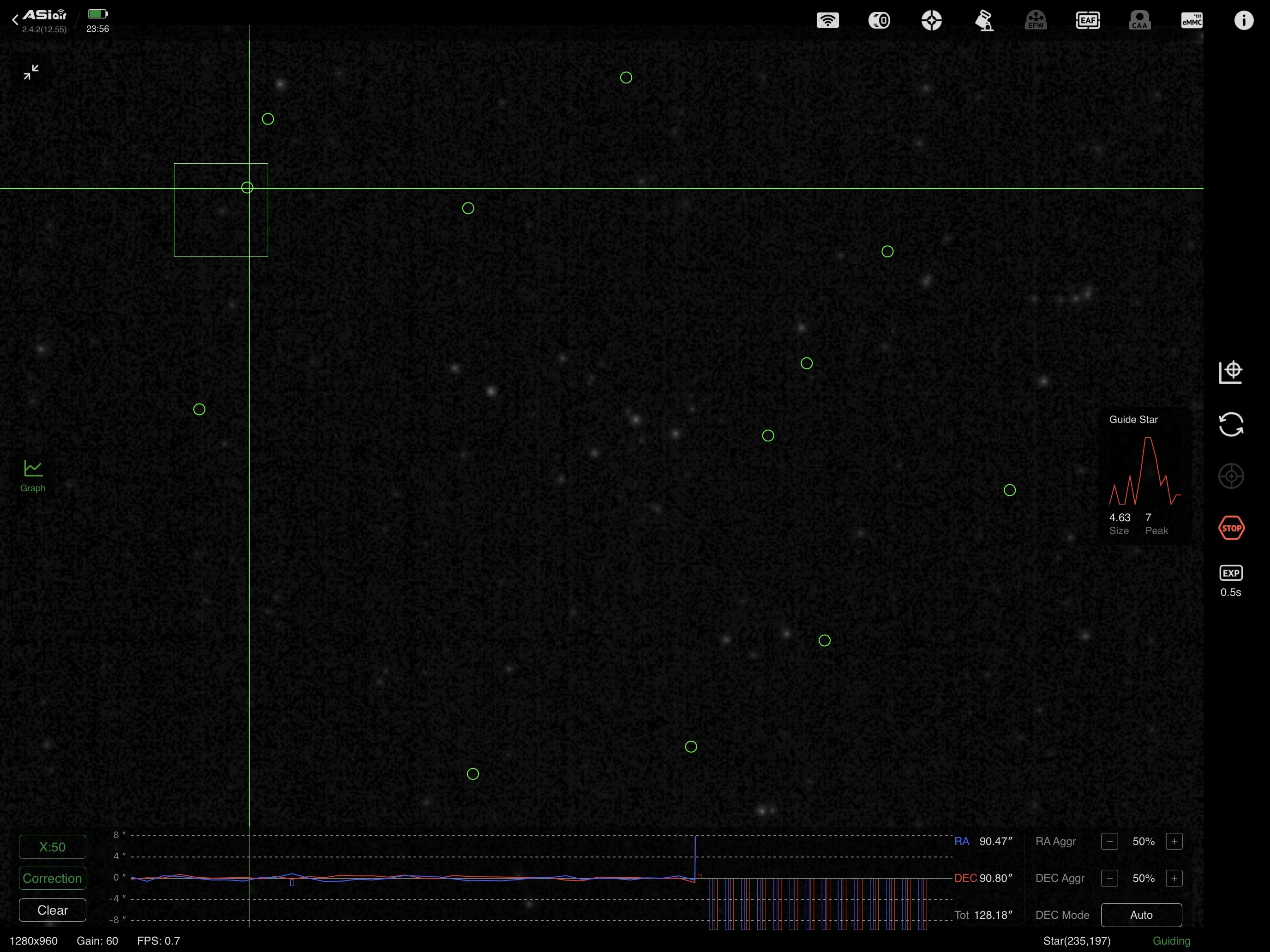The width and height of the screenshot is (1270, 952).
Task: Open the CAA rotator icon
Action: [1140, 21]
